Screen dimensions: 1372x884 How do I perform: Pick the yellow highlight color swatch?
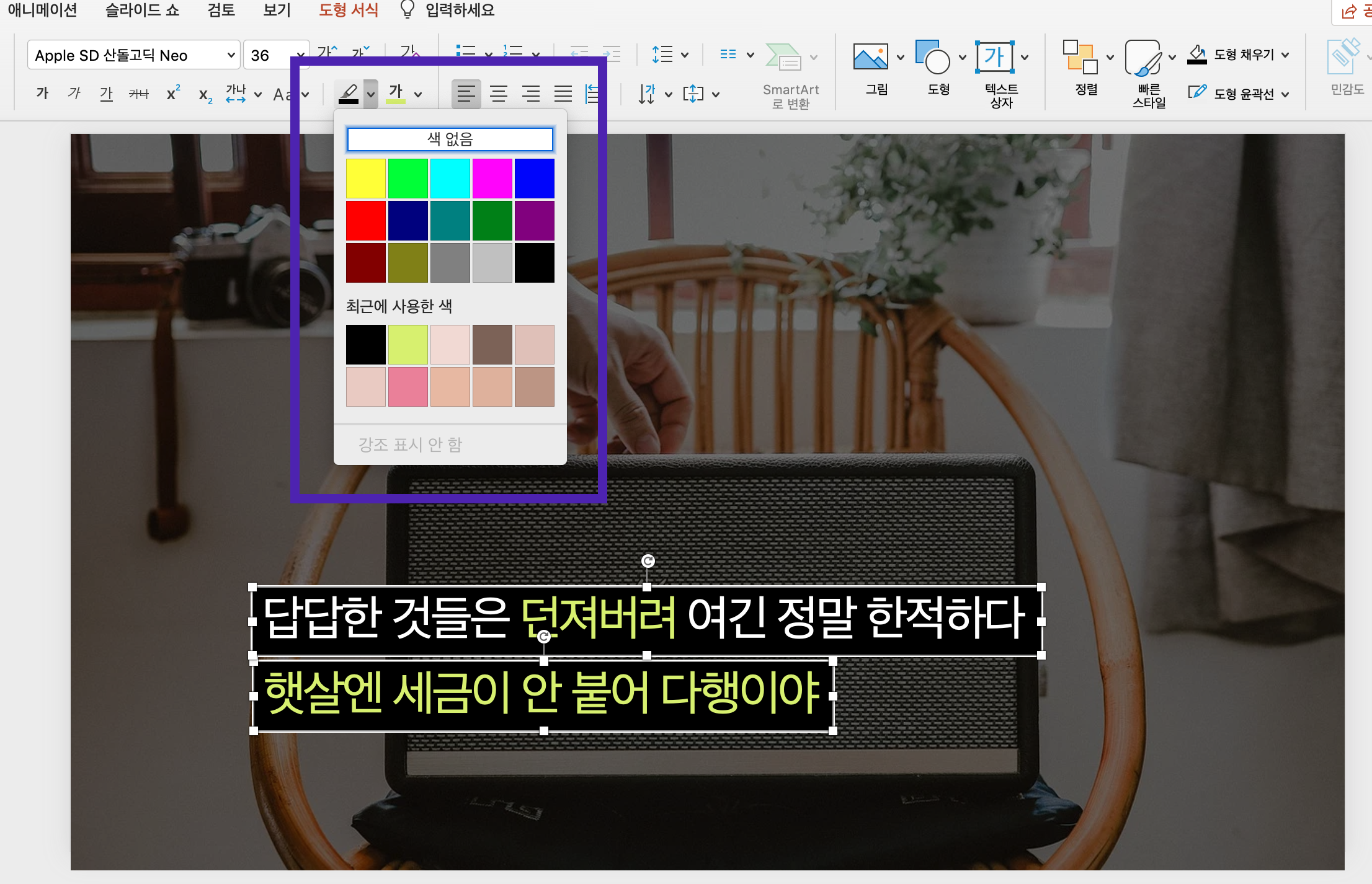click(365, 179)
